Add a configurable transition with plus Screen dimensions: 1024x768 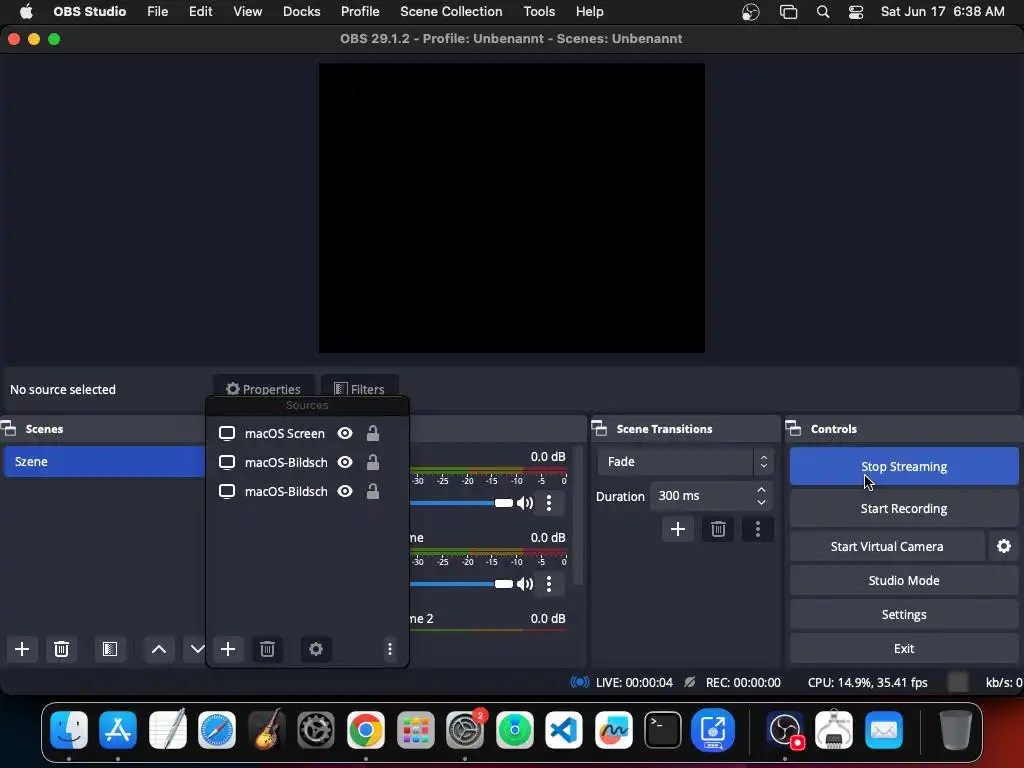click(678, 529)
